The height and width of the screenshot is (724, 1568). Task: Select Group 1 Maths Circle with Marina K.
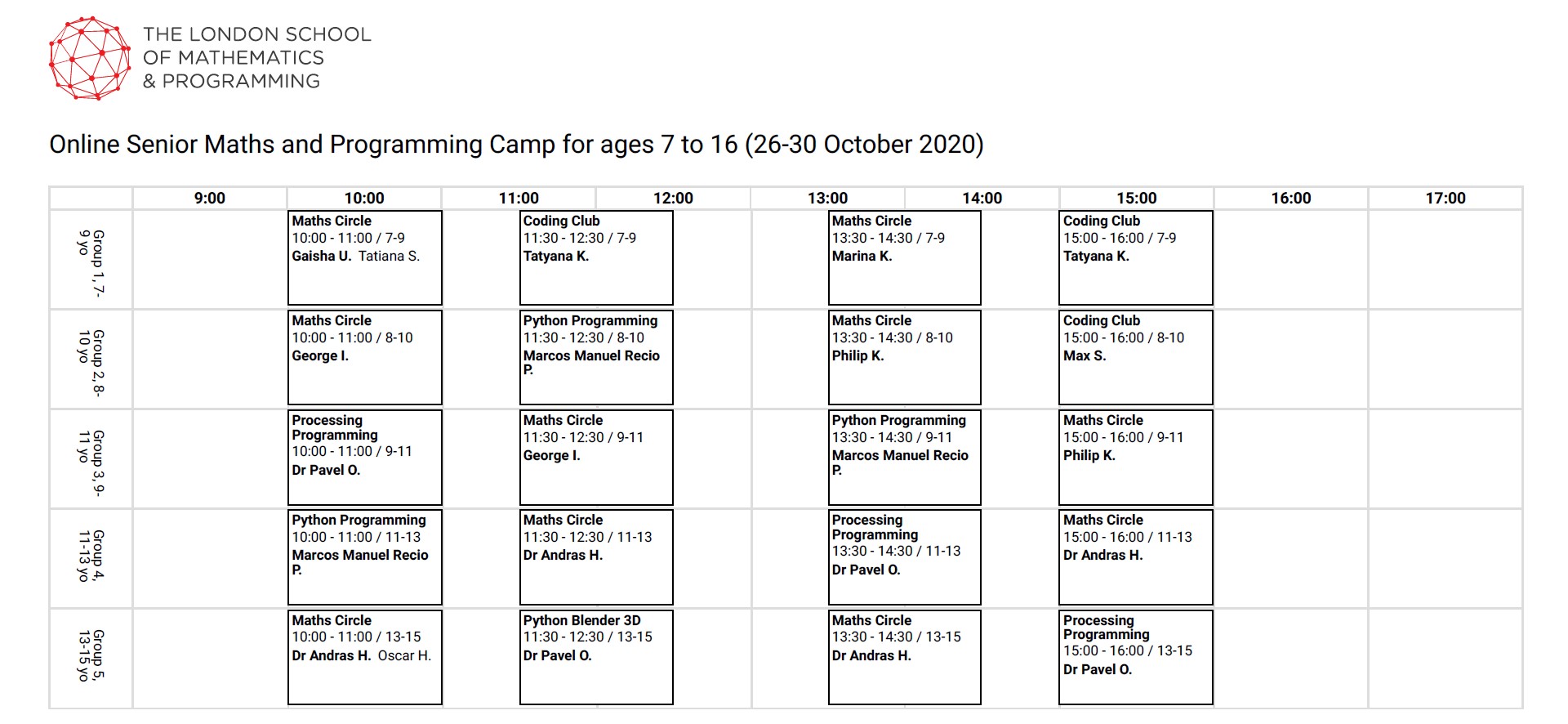point(905,258)
